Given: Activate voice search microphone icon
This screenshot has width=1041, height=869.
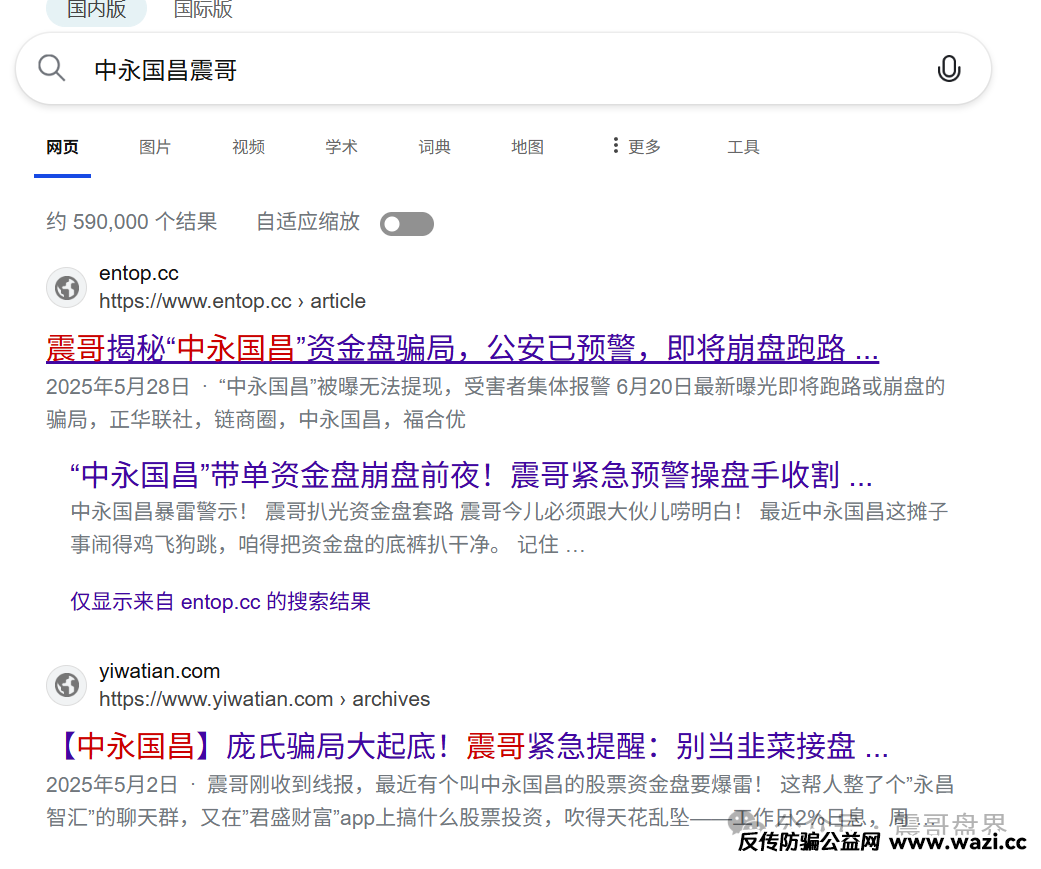Looking at the screenshot, I should tap(949, 68).
